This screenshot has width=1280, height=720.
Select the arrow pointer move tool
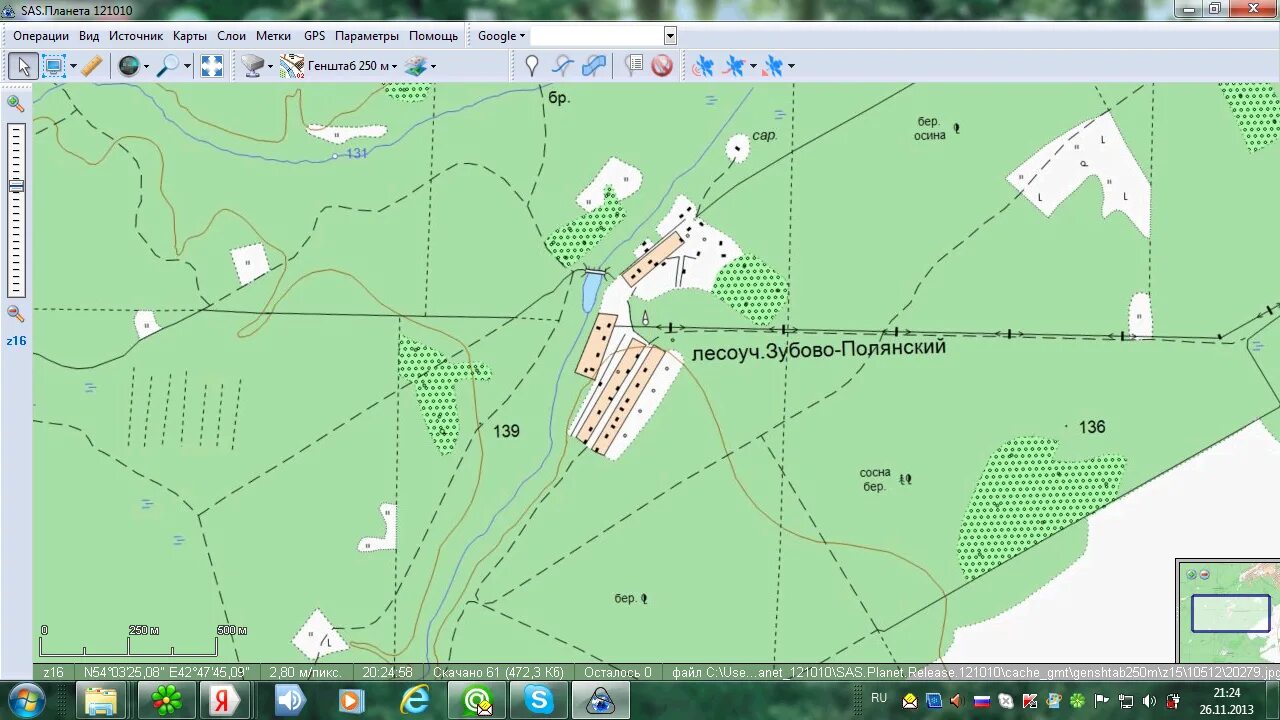[23, 66]
